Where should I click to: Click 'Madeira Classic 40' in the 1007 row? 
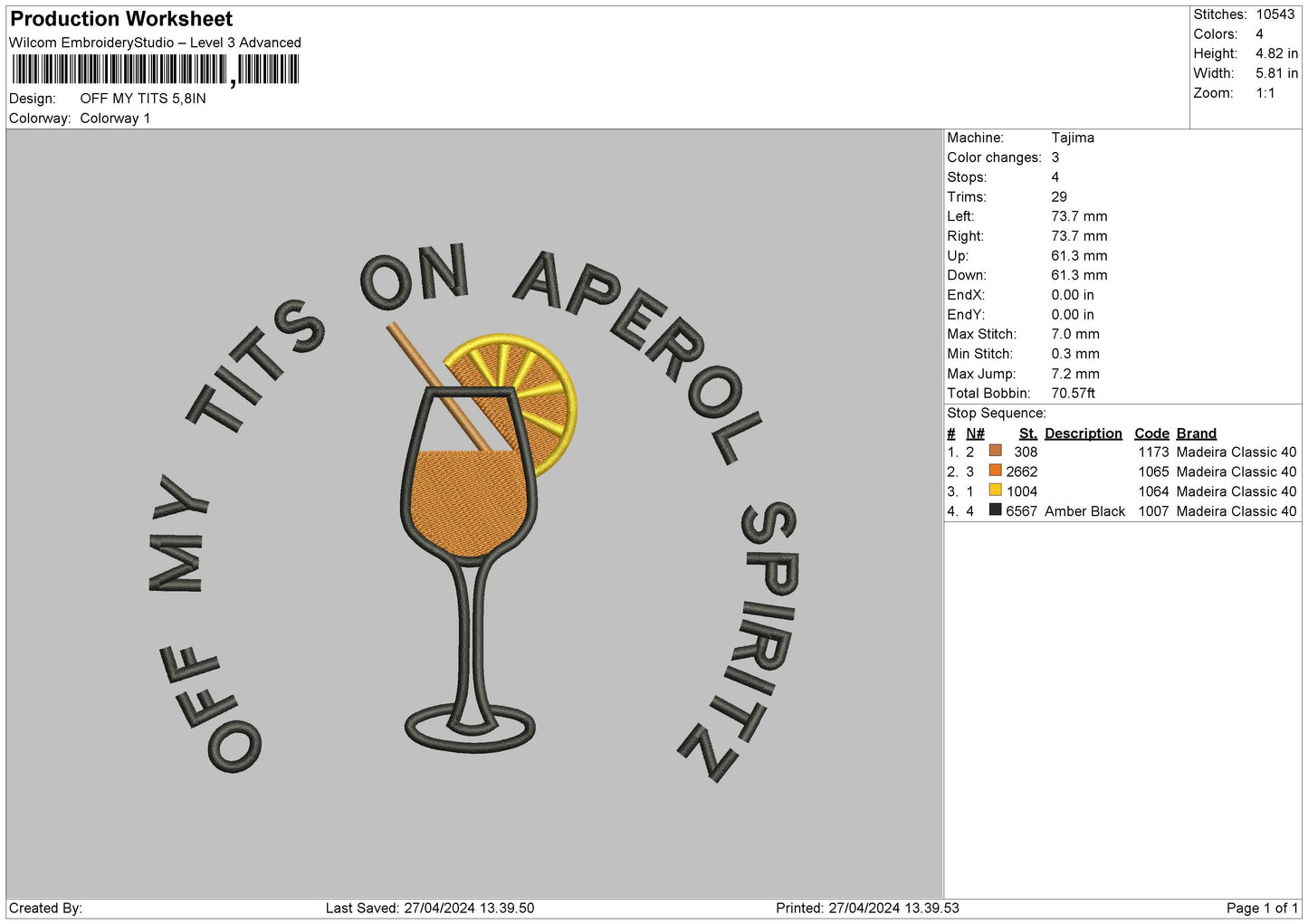click(x=1236, y=511)
